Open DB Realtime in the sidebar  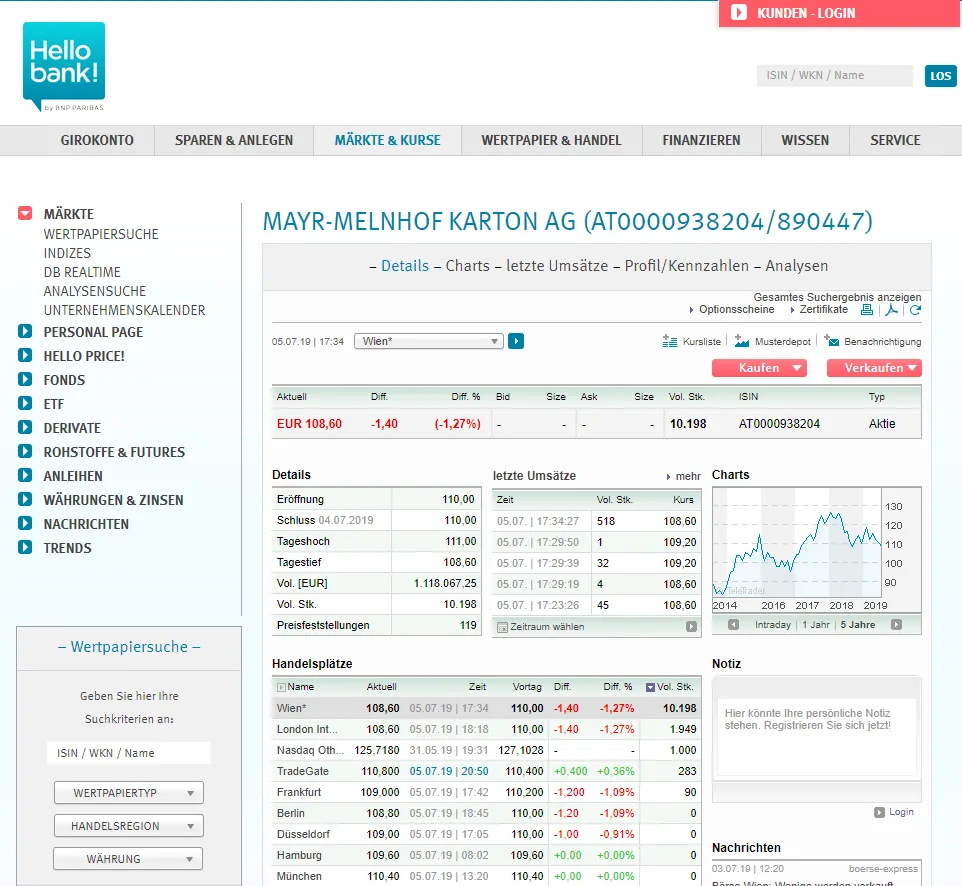pyautogui.click(x=82, y=272)
